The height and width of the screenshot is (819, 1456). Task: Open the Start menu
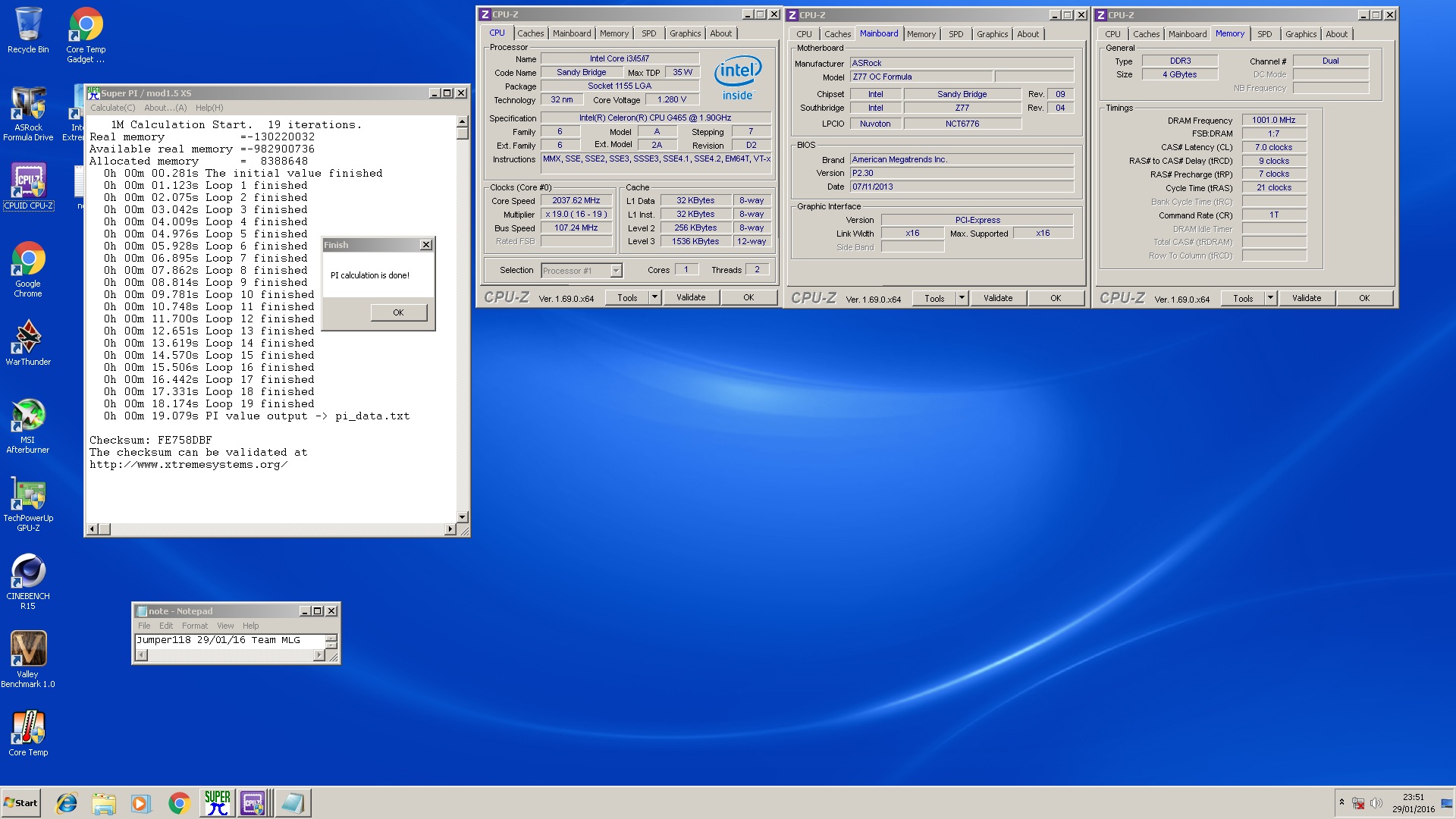(21, 803)
